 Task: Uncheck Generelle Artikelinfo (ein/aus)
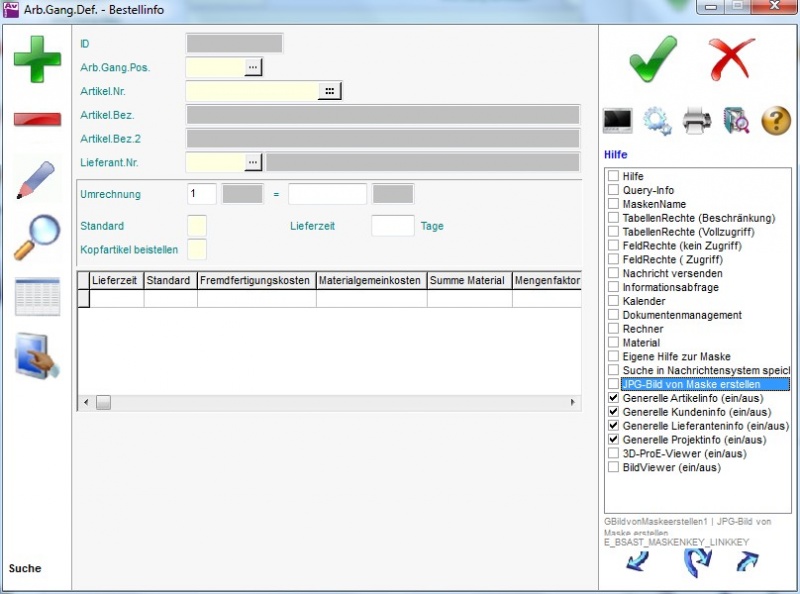pos(614,398)
